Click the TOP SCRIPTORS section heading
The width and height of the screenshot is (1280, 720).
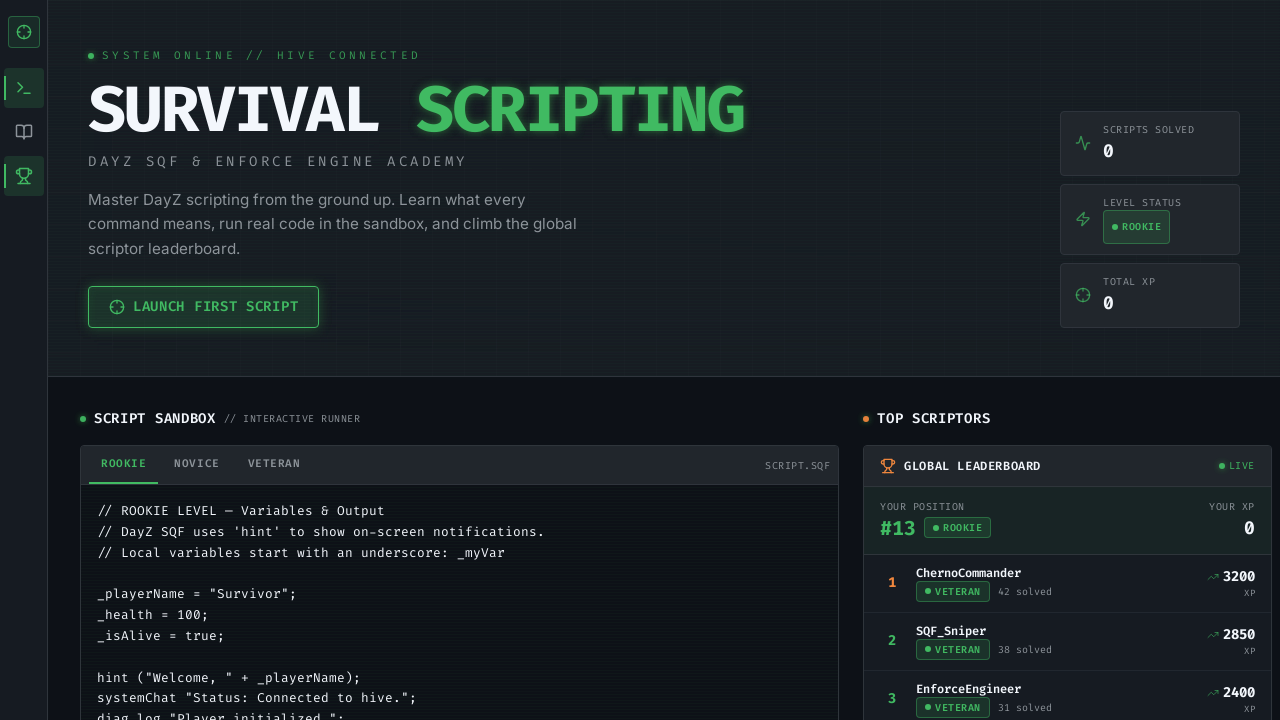[x=934, y=418]
